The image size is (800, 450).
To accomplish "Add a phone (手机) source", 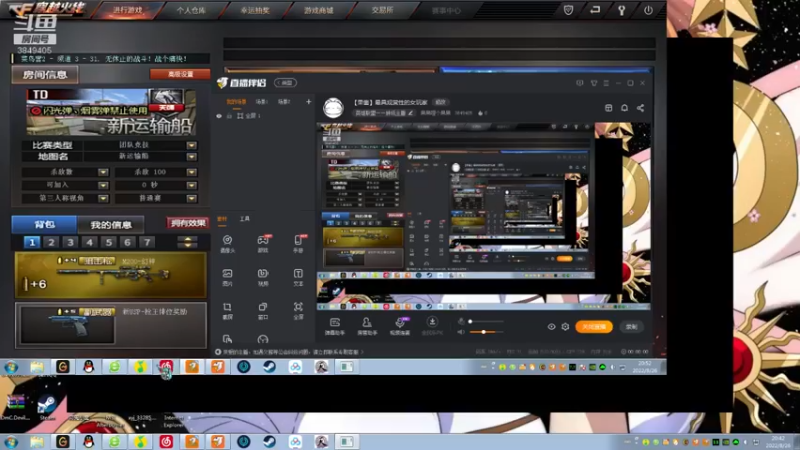I will (298, 243).
